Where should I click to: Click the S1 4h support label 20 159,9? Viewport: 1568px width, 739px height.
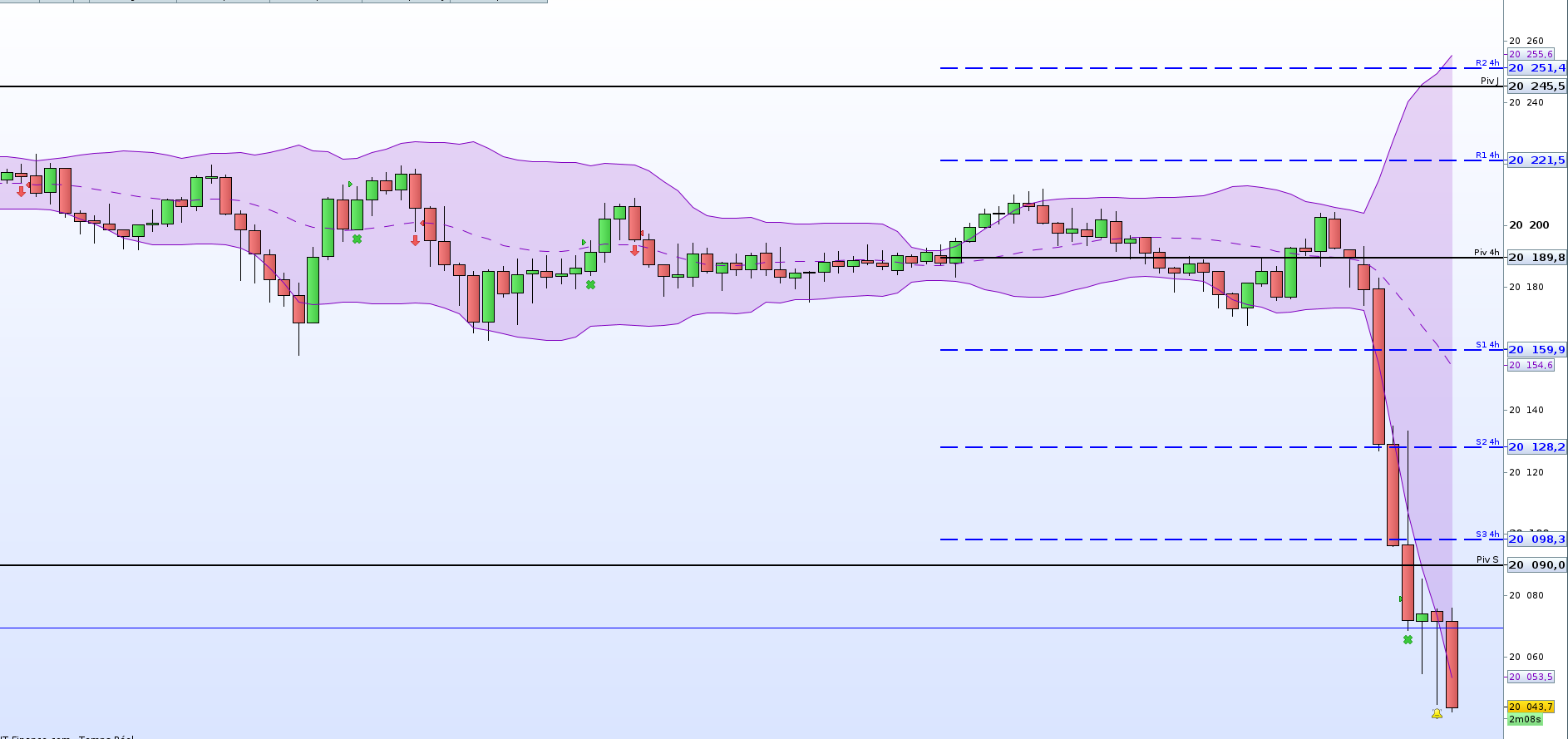[x=1536, y=350]
